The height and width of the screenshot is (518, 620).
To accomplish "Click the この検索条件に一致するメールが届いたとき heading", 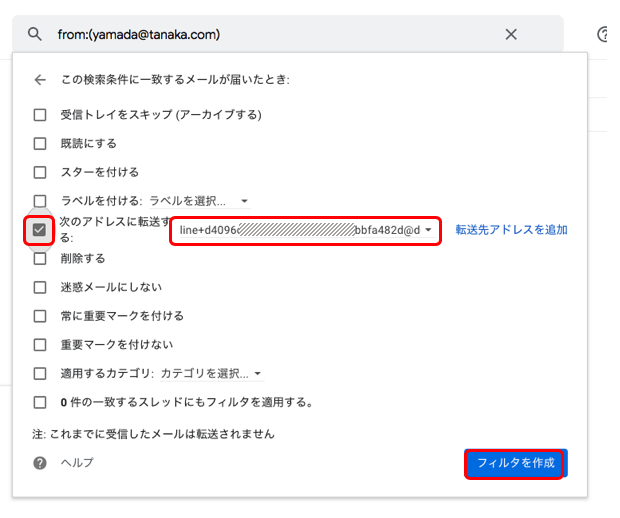I will click(x=175, y=80).
